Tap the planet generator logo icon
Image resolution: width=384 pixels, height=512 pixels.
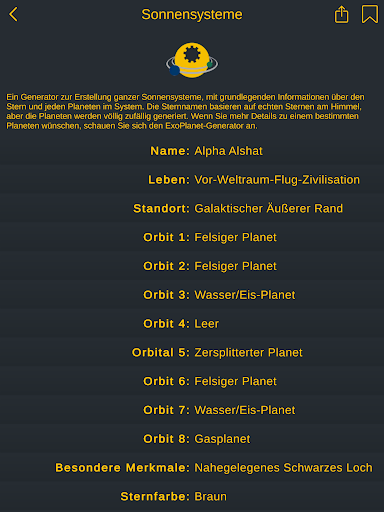[x=192, y=60]
